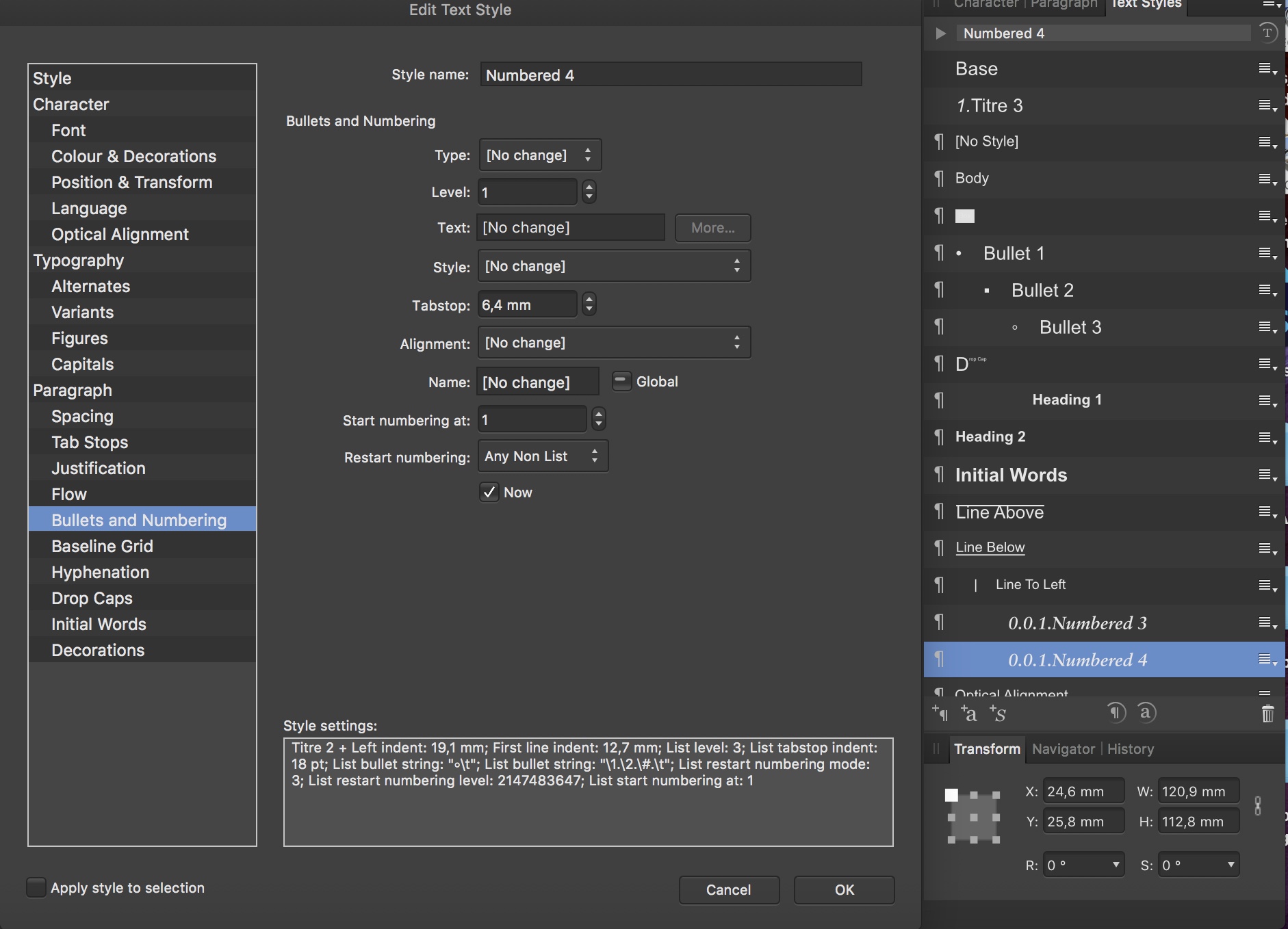Viewport: 1288px width, 929px height.
Task: Click the Tabstop stepper arrows
Action: point(589,304)
